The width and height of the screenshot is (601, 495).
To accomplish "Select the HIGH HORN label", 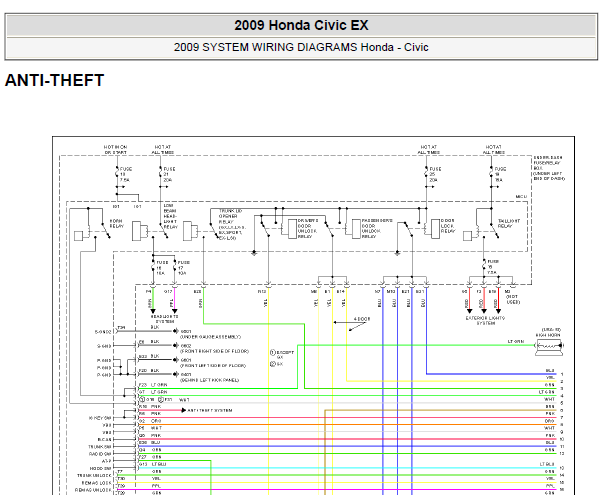I will (548, 335).
